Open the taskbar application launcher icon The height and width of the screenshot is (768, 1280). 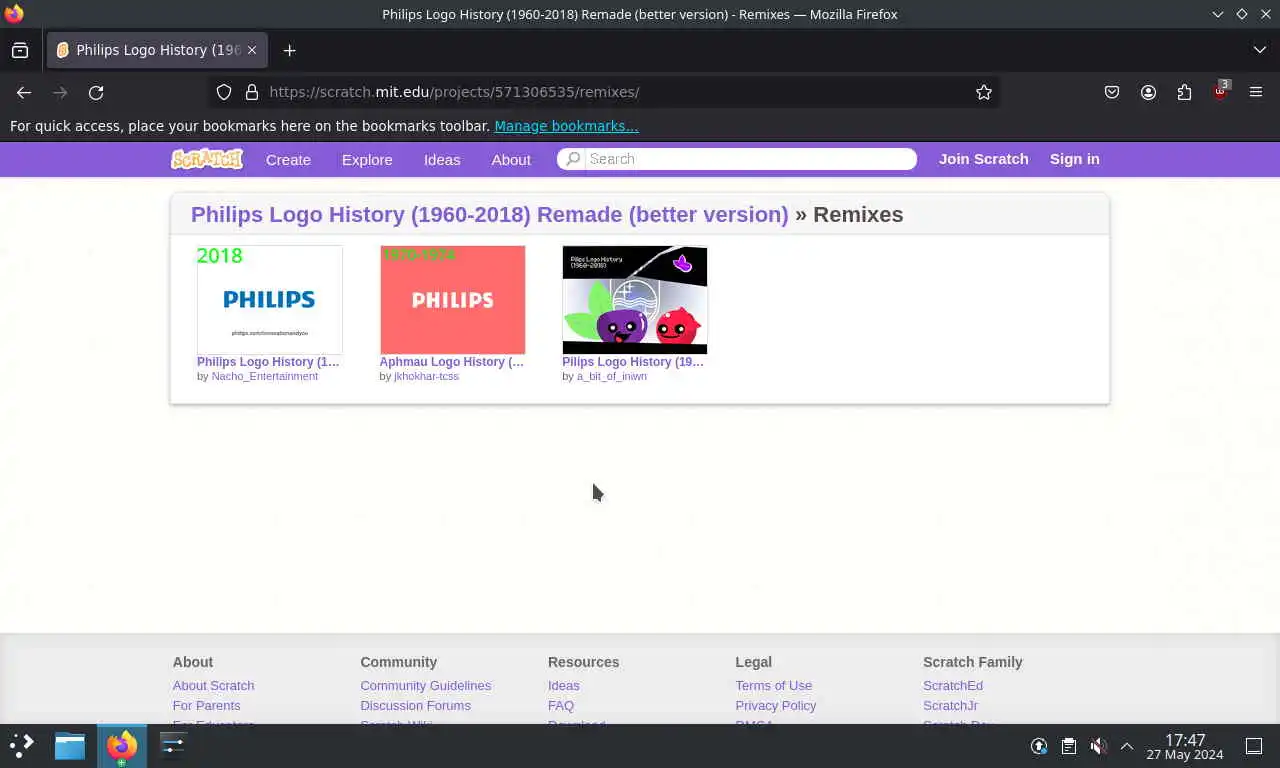pyautogui.click(x=21, y=745)
